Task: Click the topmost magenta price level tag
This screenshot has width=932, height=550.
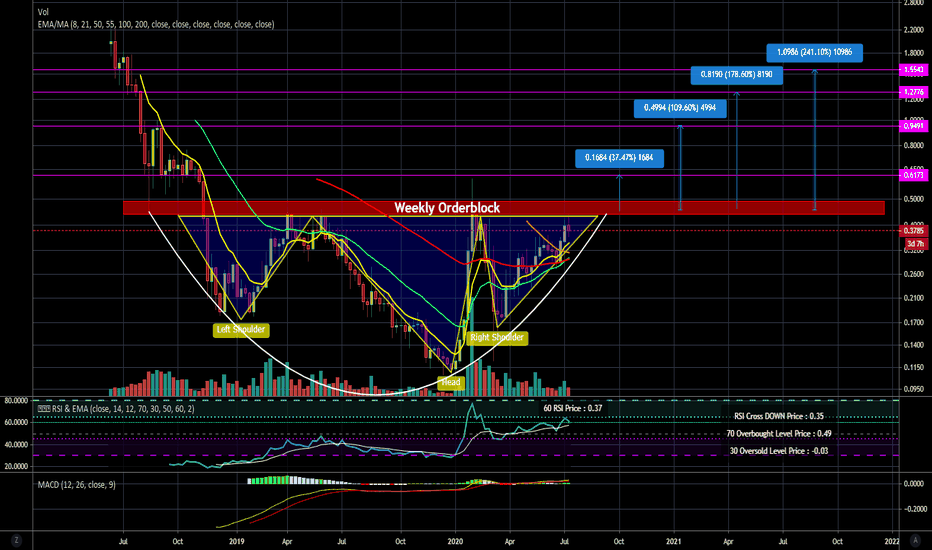Action: coord(914,70)
